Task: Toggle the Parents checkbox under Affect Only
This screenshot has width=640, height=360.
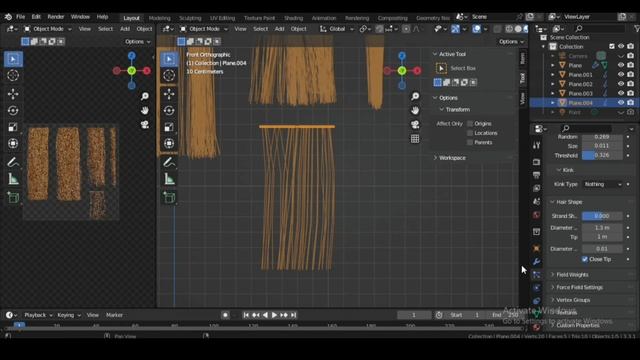Action: coord(470,142)
